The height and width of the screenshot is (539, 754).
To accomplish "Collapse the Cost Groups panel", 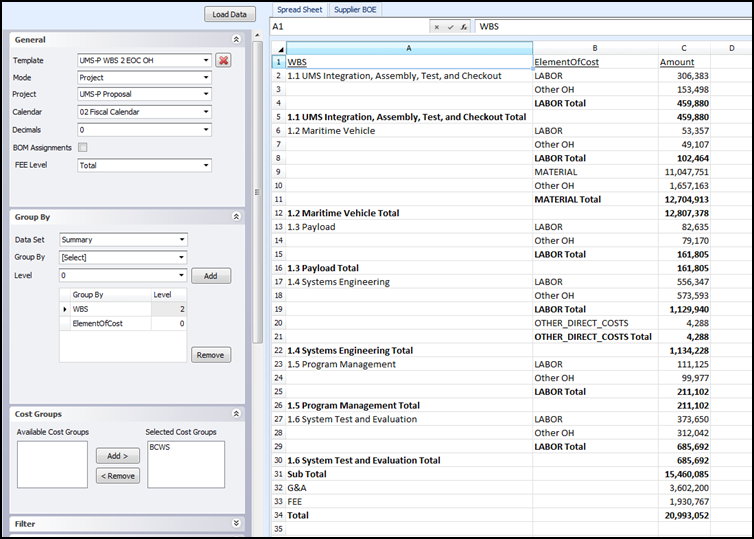I will (x=236, y=414).
